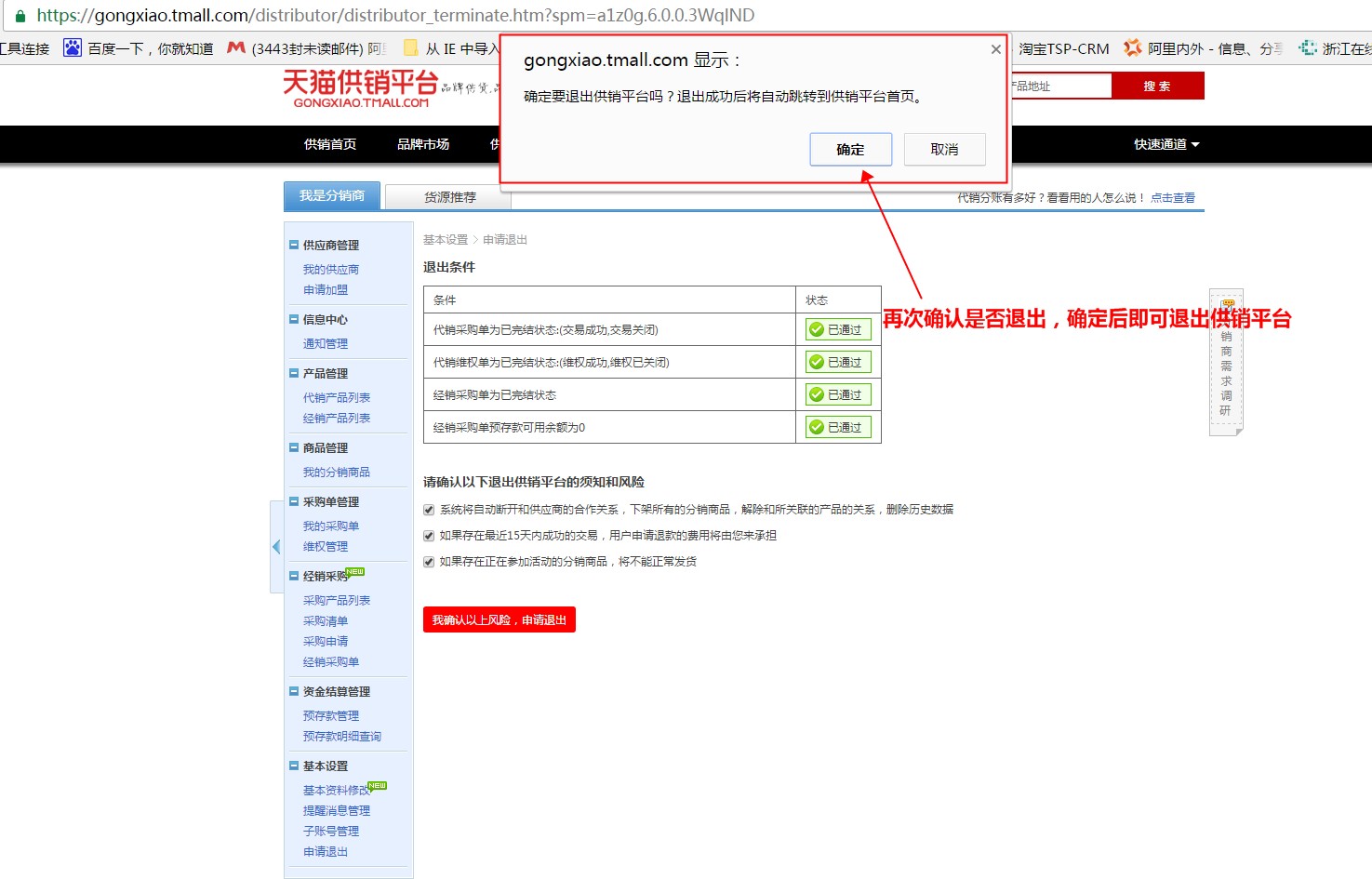Click the red 搜索 button
The height and width of the screenshot is (879, 1372).
tap(1157, 86)
